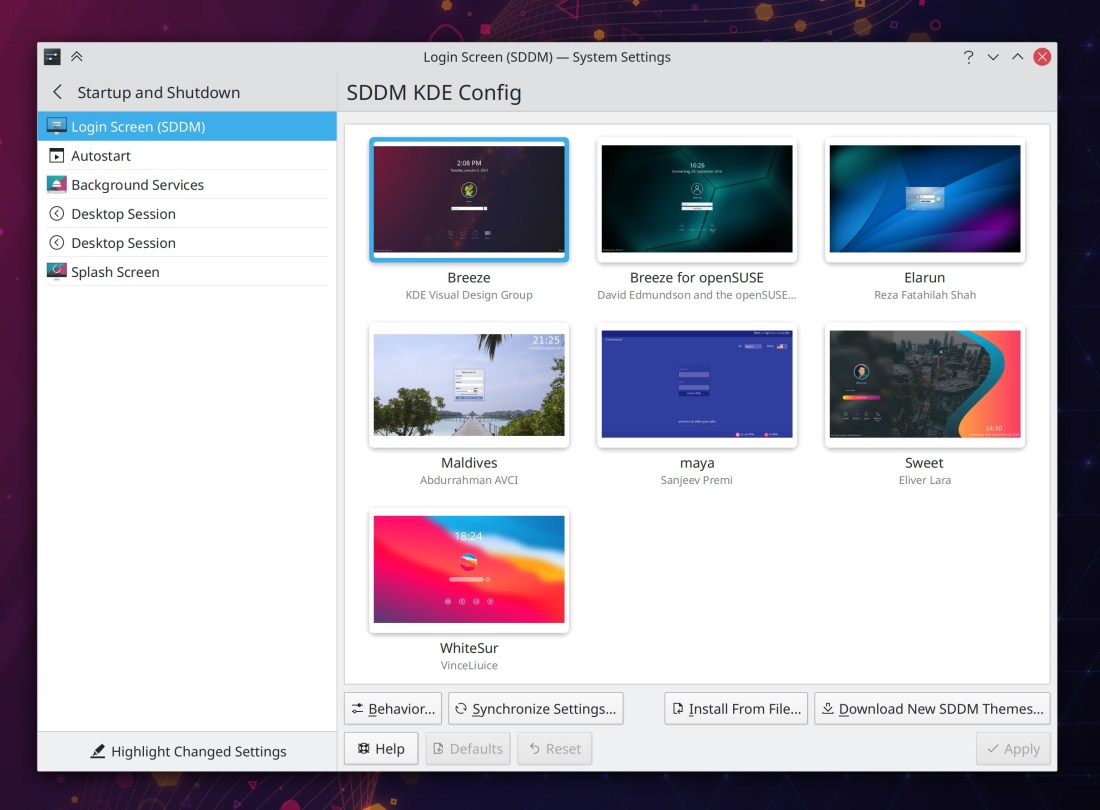Open the window menu icon in title bar

53,57
